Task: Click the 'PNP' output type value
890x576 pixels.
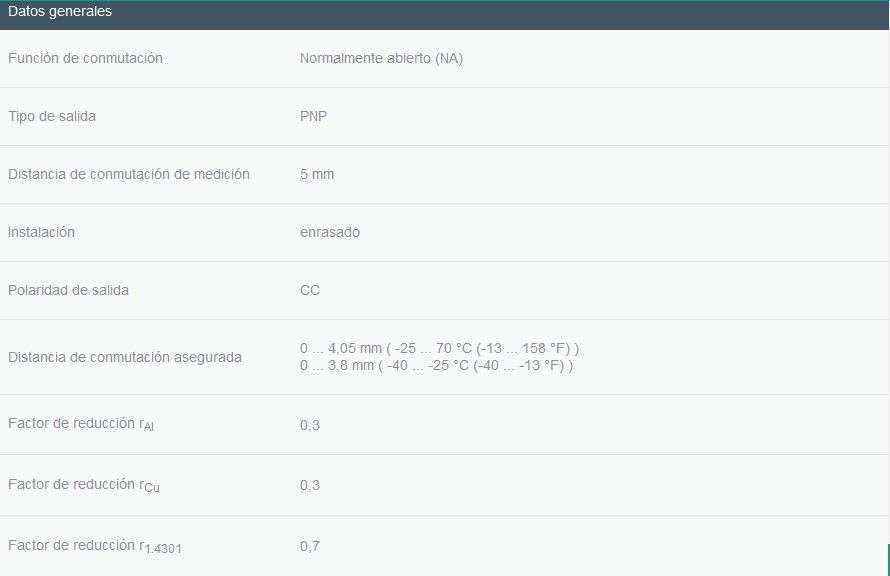Action: point(313,116)
